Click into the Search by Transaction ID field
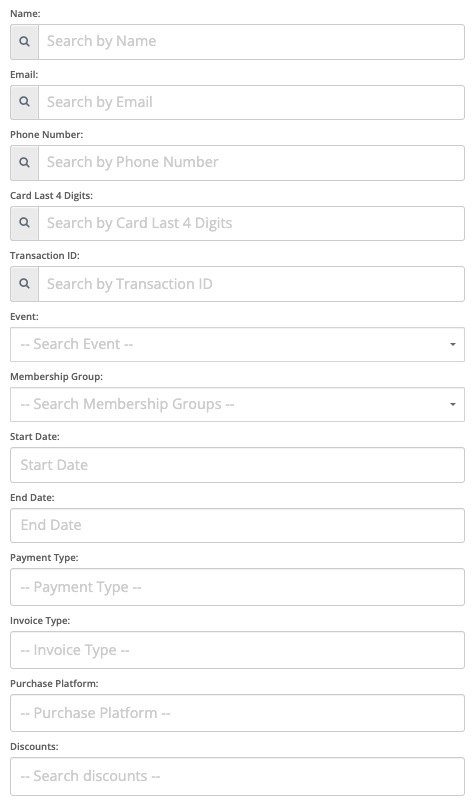The width and height of the screenshot is (475, 804). 251,284
